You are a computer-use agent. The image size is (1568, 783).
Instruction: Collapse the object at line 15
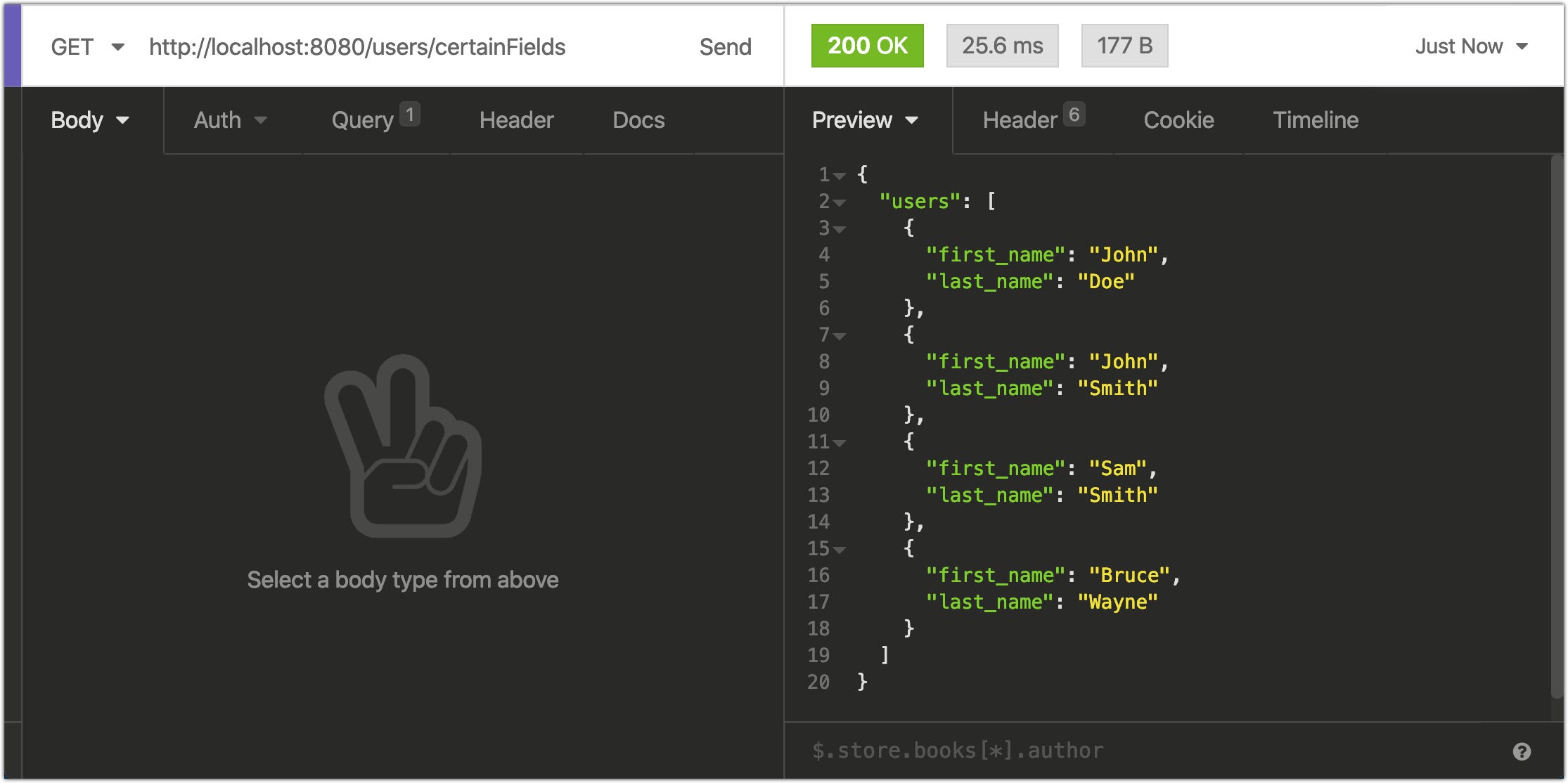[x=840, y=550]
